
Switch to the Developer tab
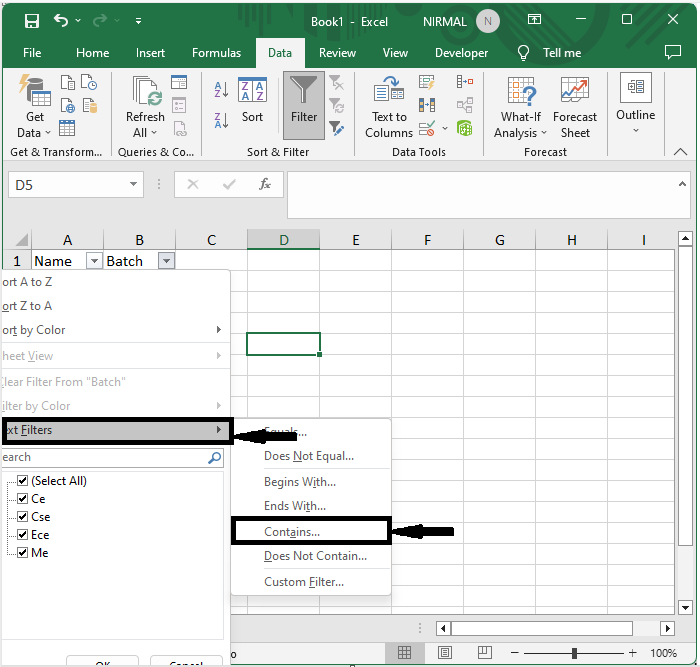point(461,53)
